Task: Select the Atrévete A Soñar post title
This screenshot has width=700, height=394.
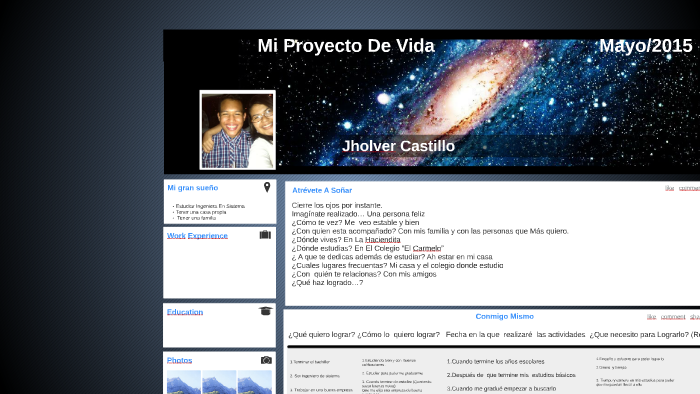Action: pyautogui.click(x=322, y=191)
